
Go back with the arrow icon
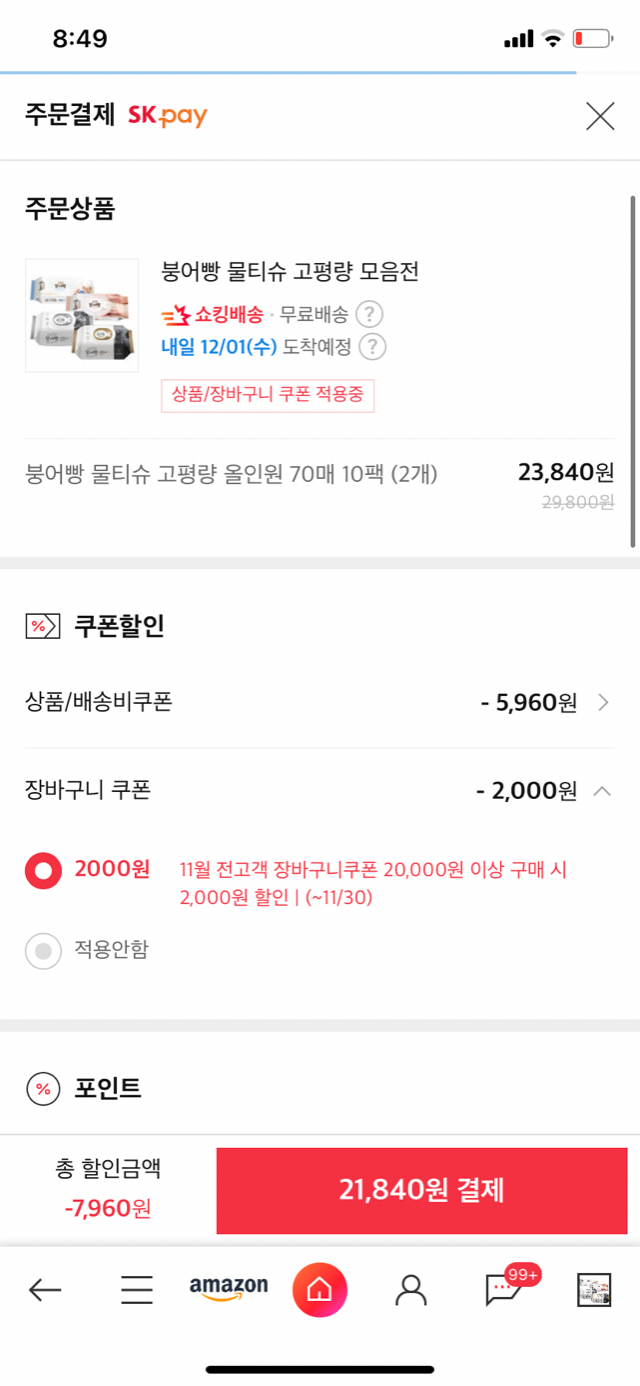point(45,1290)
